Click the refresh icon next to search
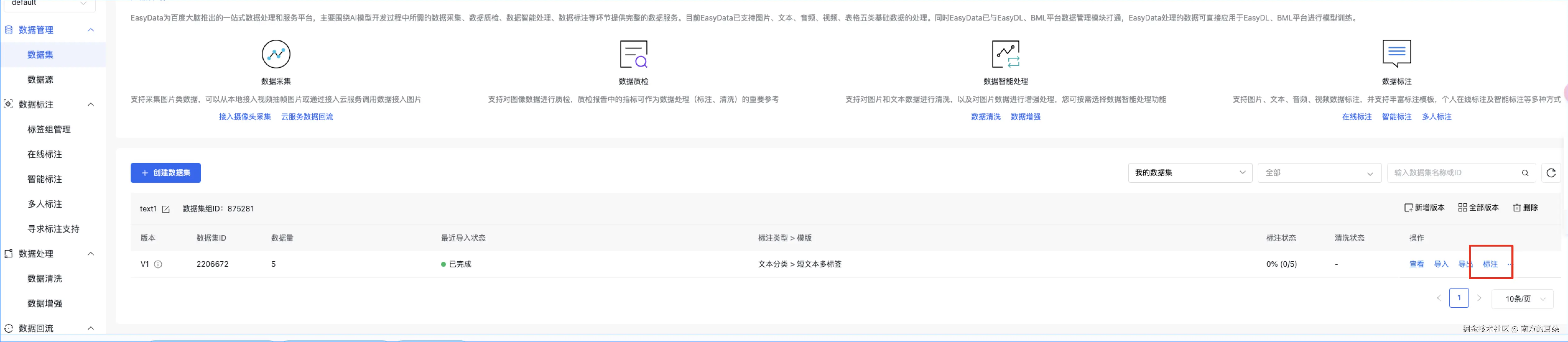 click(1550, 173)
